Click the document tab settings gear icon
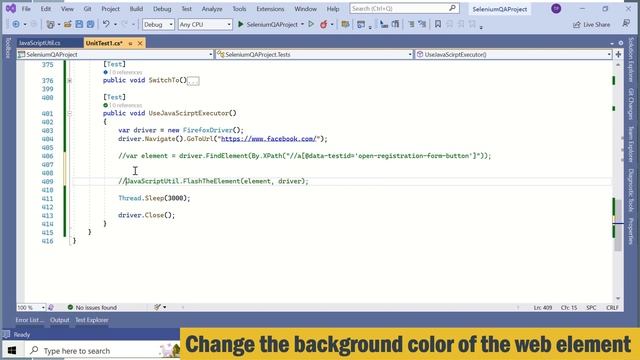 tap(621, 43)
